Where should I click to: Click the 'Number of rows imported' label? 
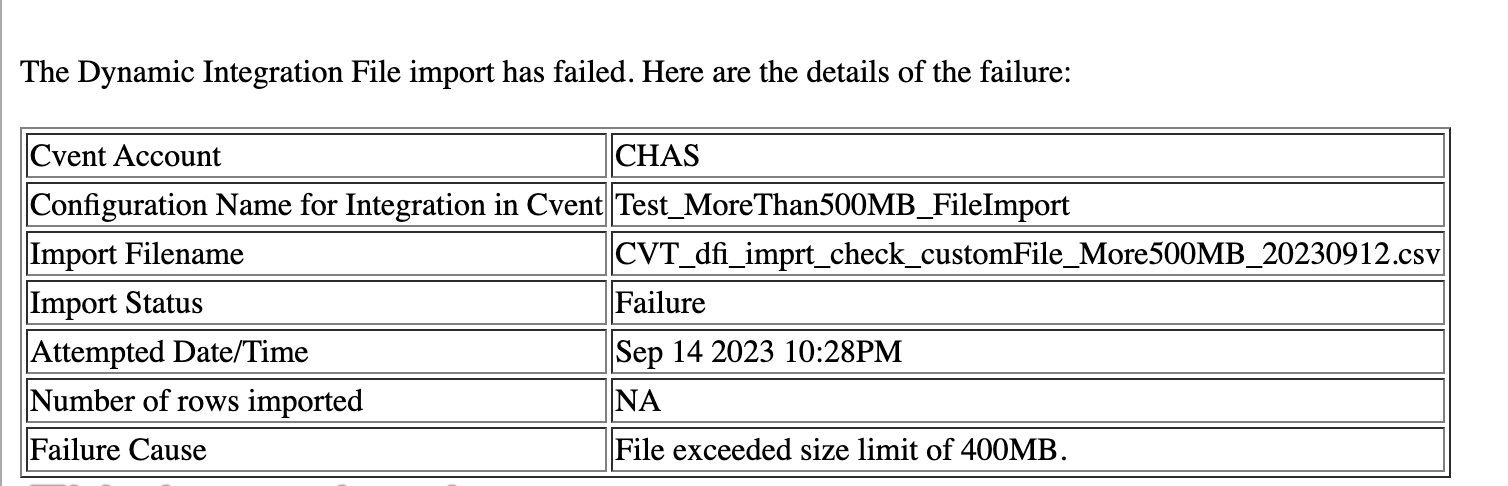197,401
